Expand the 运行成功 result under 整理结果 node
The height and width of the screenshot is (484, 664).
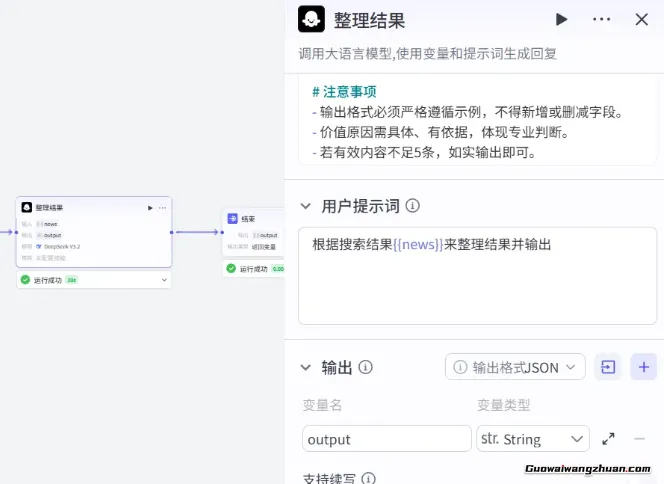pos(164,280)
